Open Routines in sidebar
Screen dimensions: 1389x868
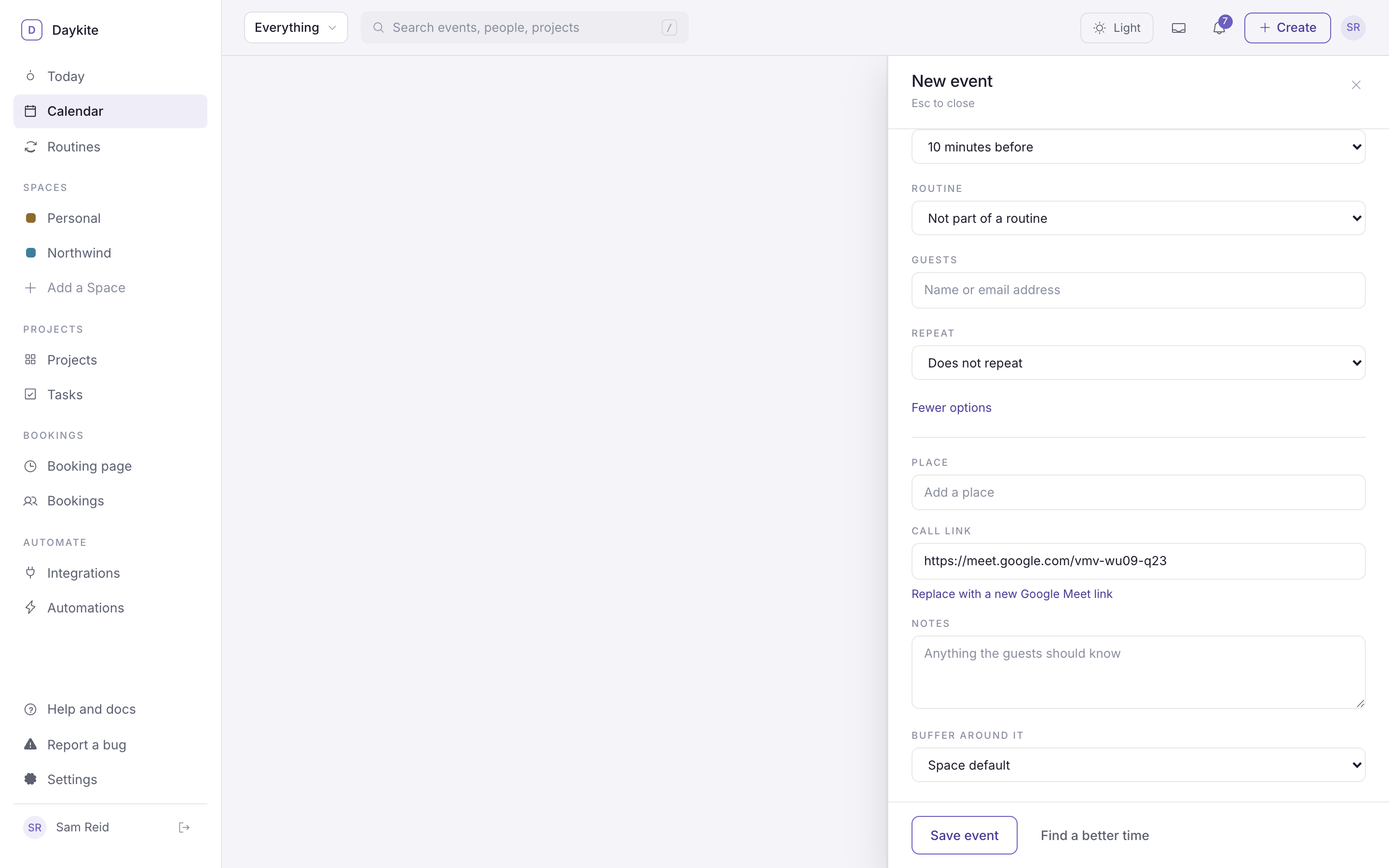(110, 147)
